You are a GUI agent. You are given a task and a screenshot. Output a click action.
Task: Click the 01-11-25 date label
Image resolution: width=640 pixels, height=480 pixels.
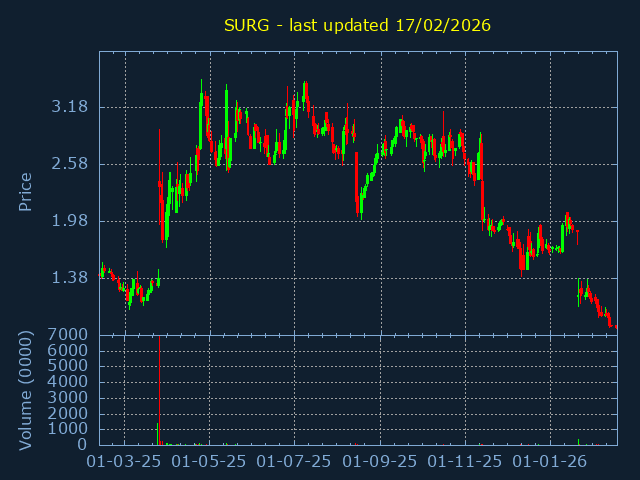tap(466, 462)
